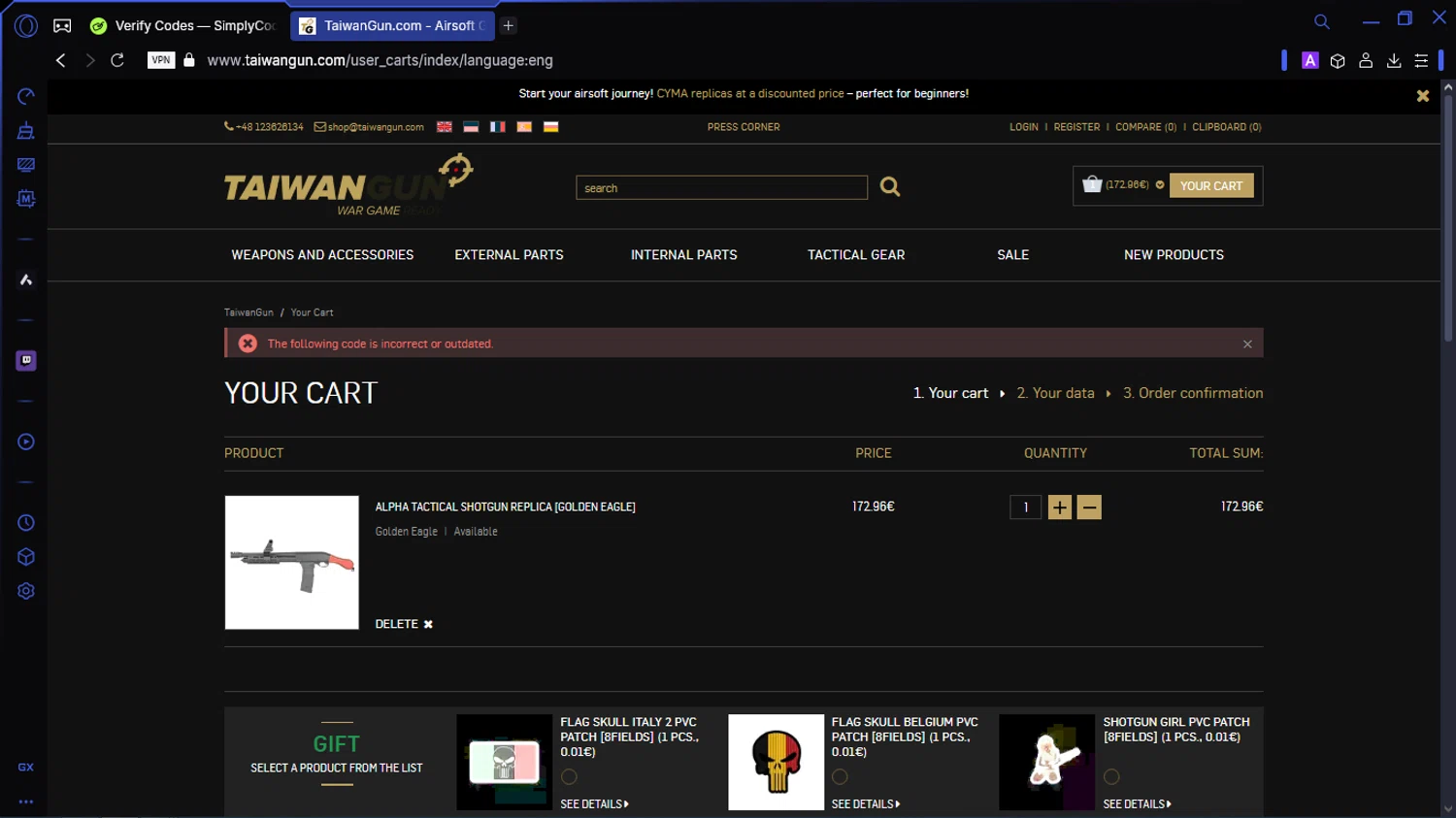Open GX Cleaner broom tool

[26, 130]
